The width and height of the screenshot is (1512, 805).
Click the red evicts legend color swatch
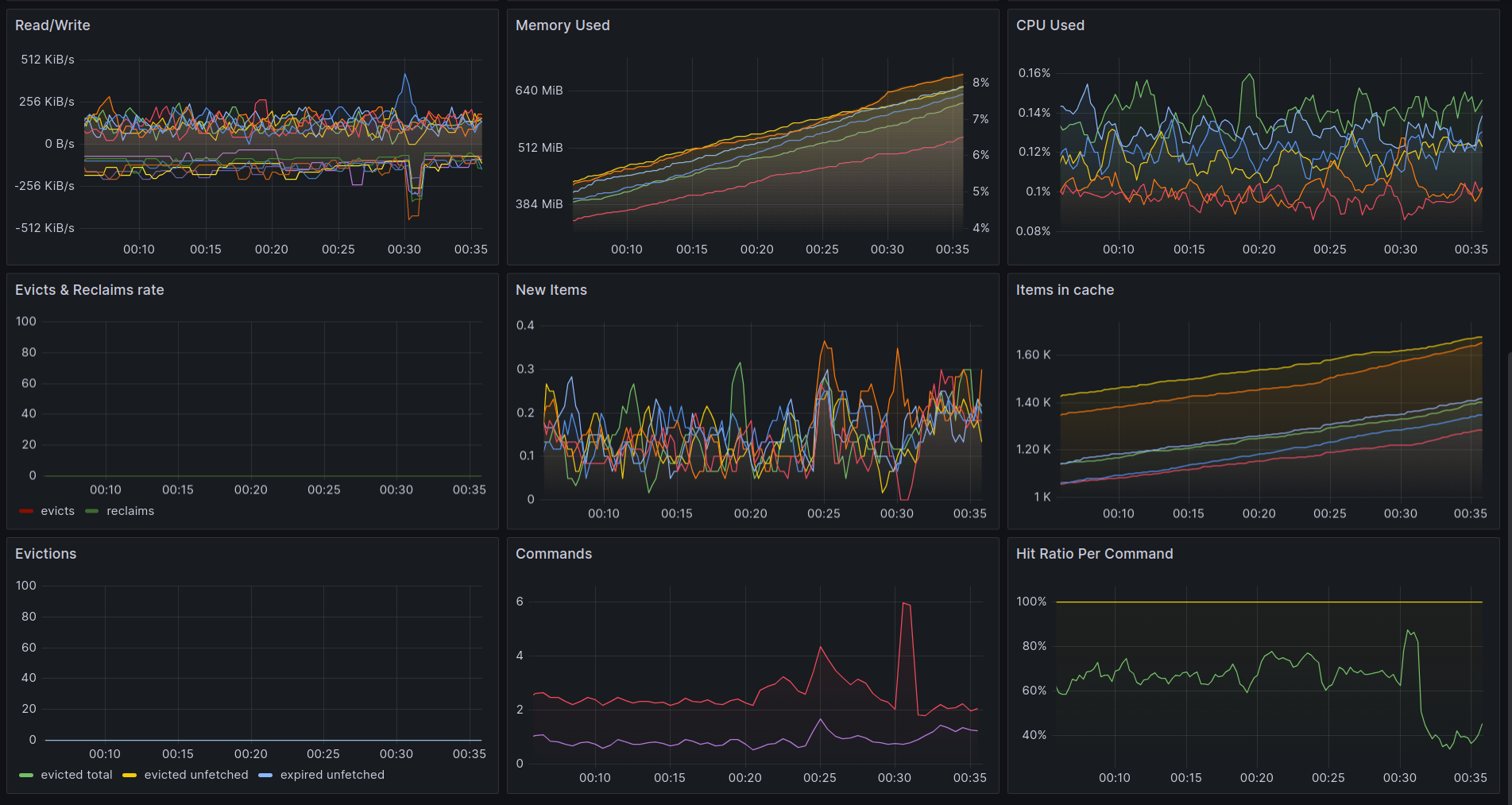pyautogui.click(x=26, y=511)
